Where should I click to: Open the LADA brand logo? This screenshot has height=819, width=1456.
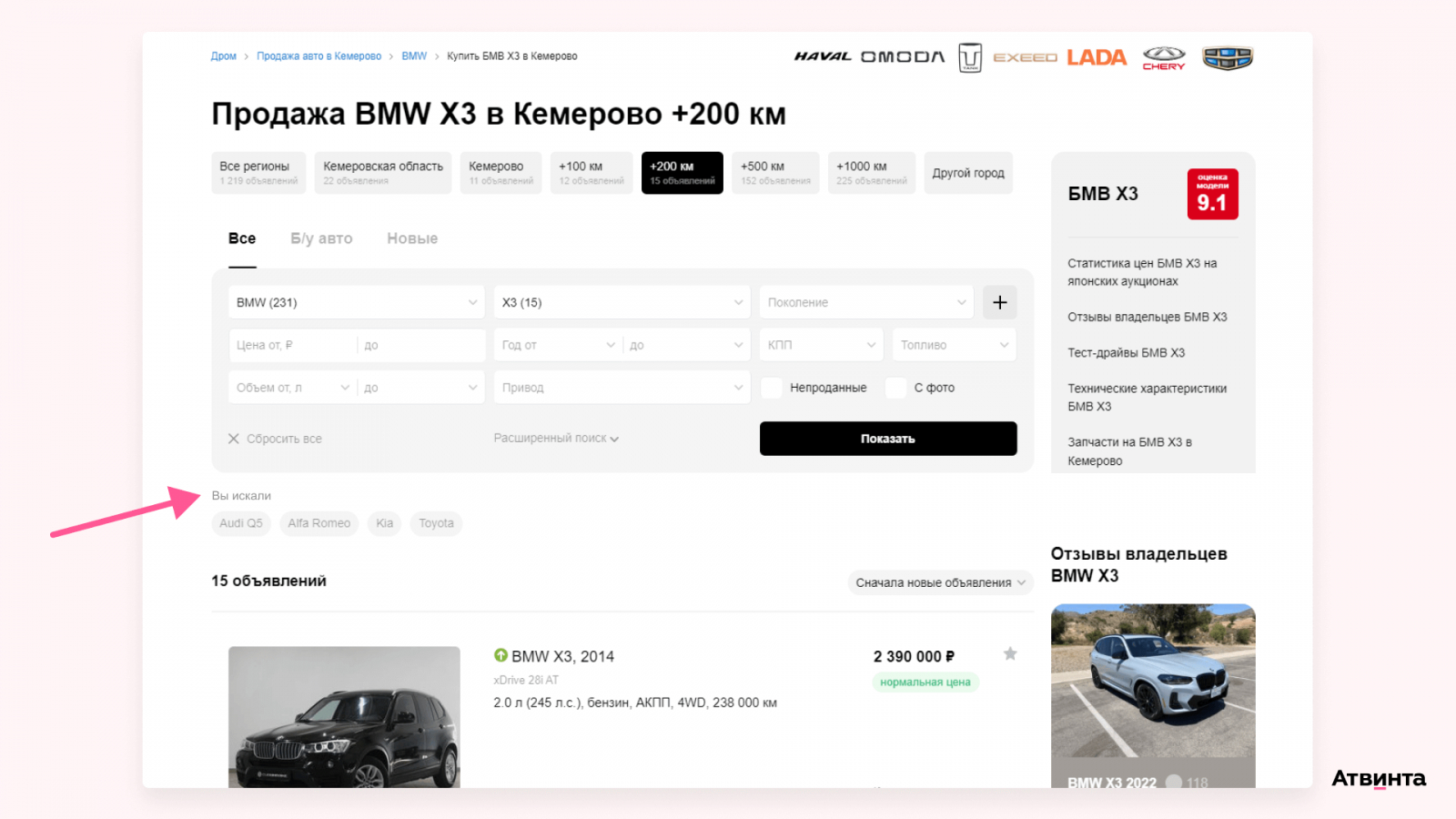point(1097,57)
